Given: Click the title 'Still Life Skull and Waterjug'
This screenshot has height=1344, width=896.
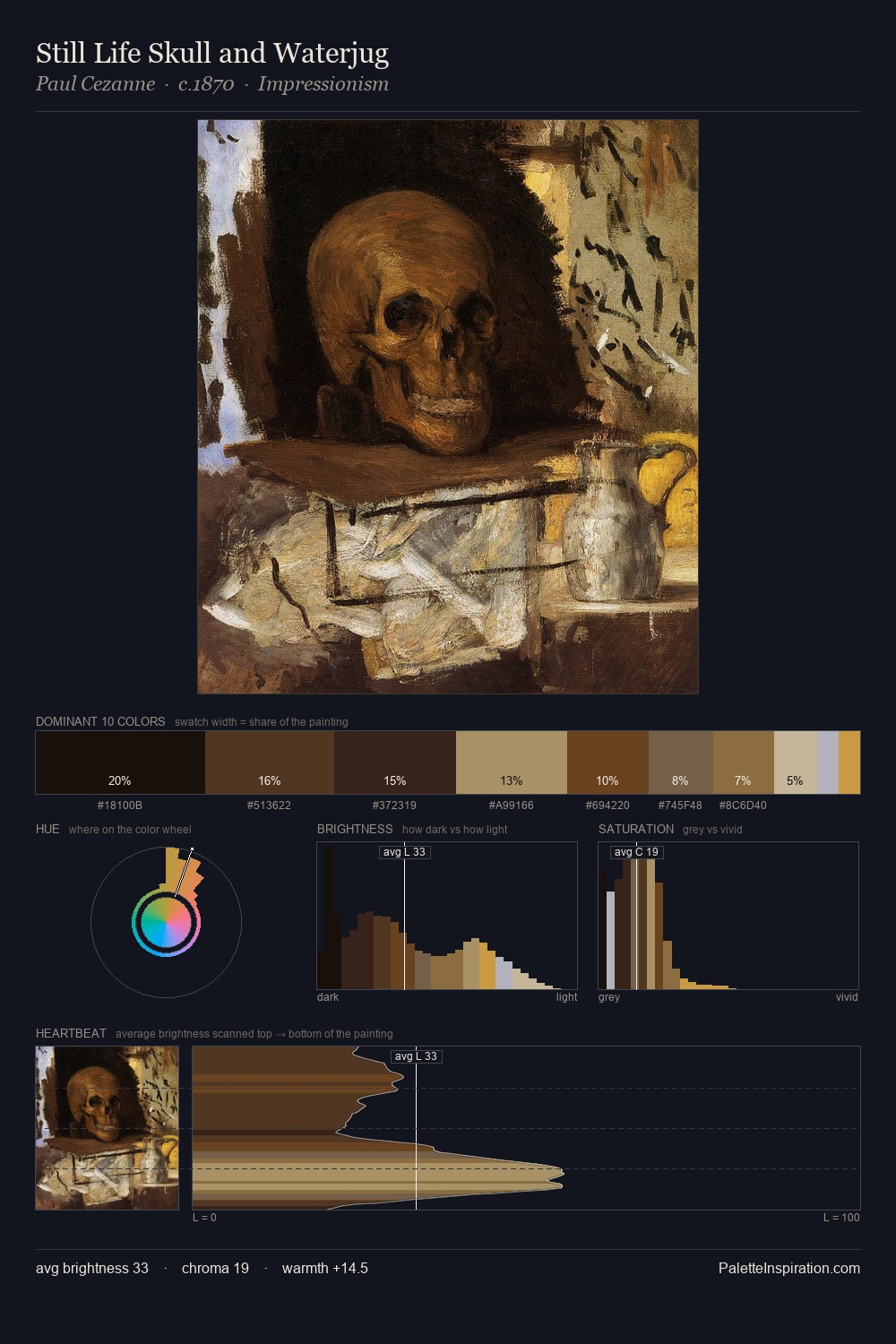Looking at the screenshot, I should 212,54.
